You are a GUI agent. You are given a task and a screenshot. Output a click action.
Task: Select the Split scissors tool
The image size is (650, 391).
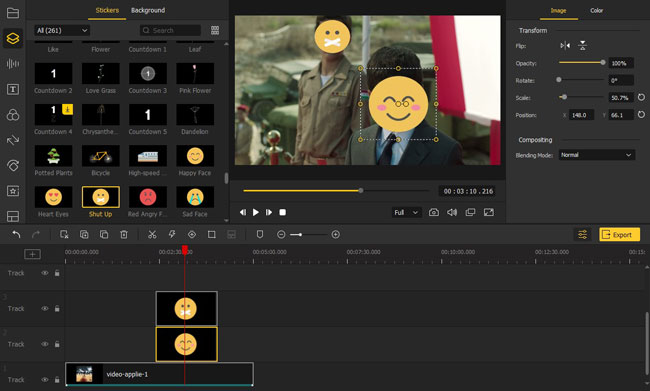152,235
